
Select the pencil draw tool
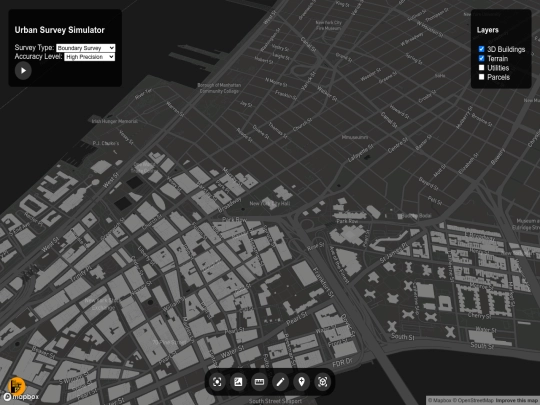280,382
